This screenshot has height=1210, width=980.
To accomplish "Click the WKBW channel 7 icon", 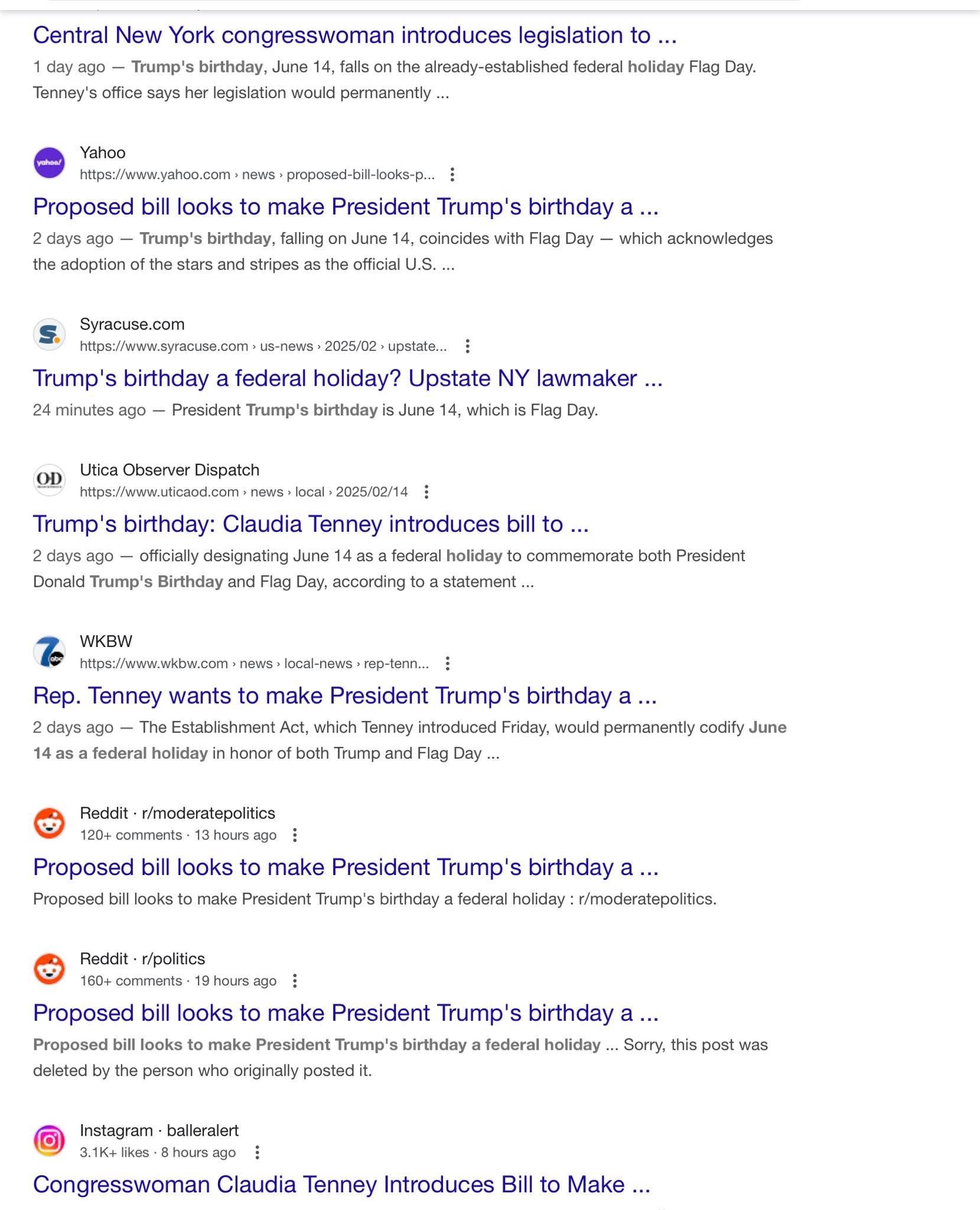I will pos(49,652).
